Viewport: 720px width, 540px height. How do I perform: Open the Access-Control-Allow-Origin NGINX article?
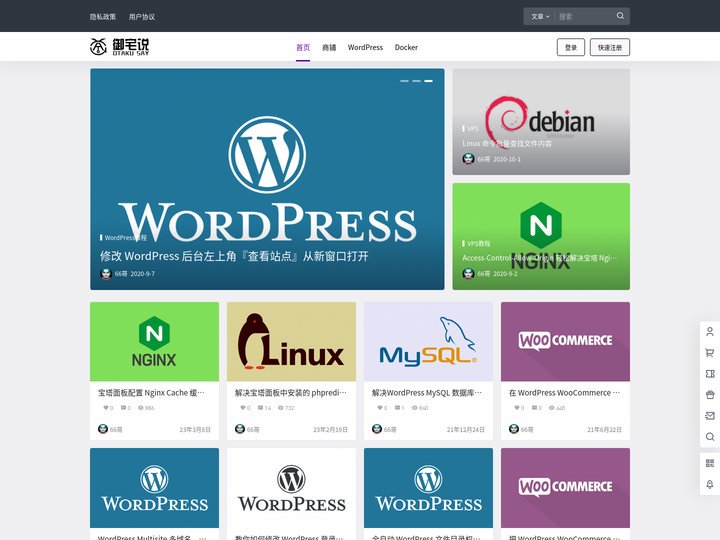click(540, 258)
